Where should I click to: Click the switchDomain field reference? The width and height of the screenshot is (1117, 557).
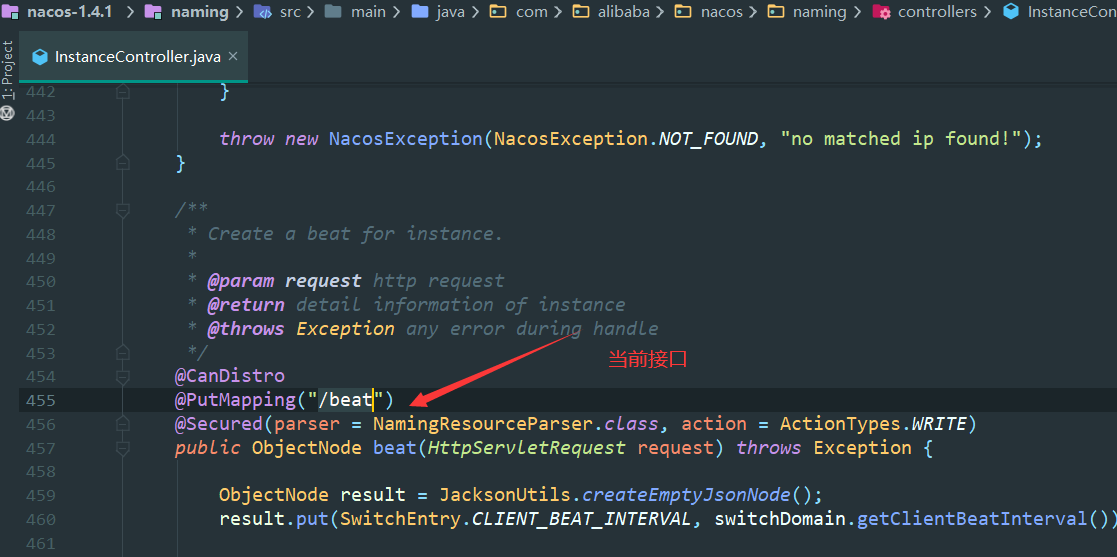click(780, 519)
